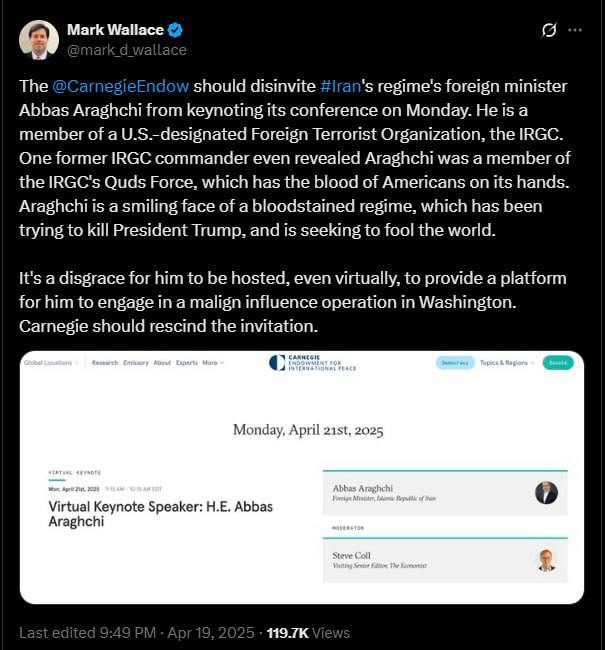Expand the More menu in Carnegie navbar

coord(212,363)
